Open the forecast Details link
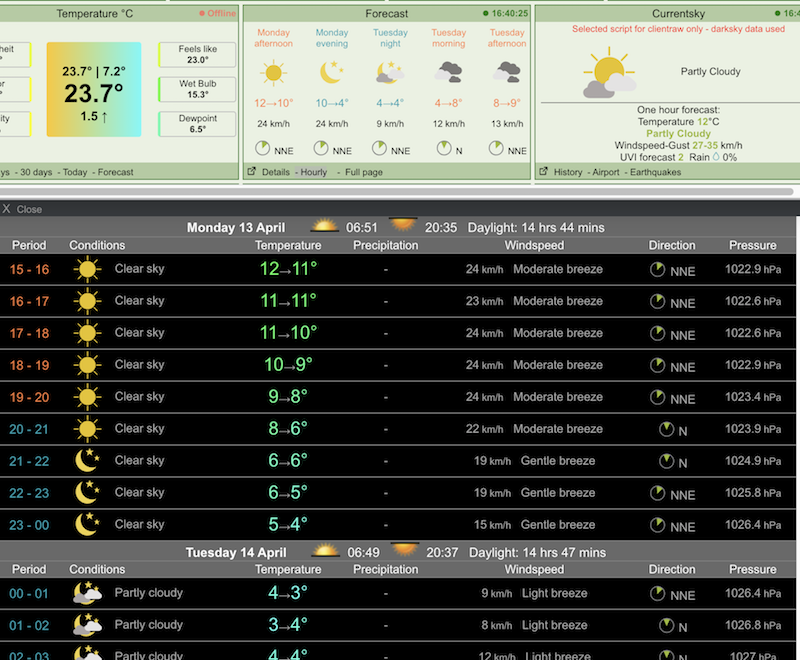The image size is (800, 660). 275,172
